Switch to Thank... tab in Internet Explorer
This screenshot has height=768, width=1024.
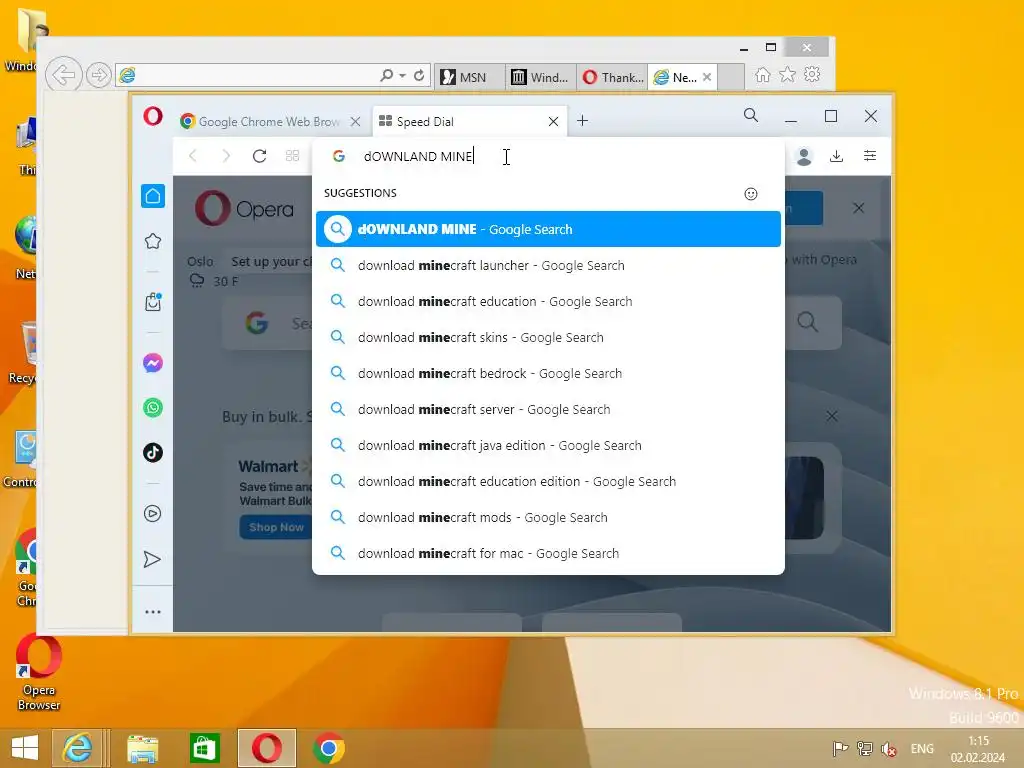[613, 77]
